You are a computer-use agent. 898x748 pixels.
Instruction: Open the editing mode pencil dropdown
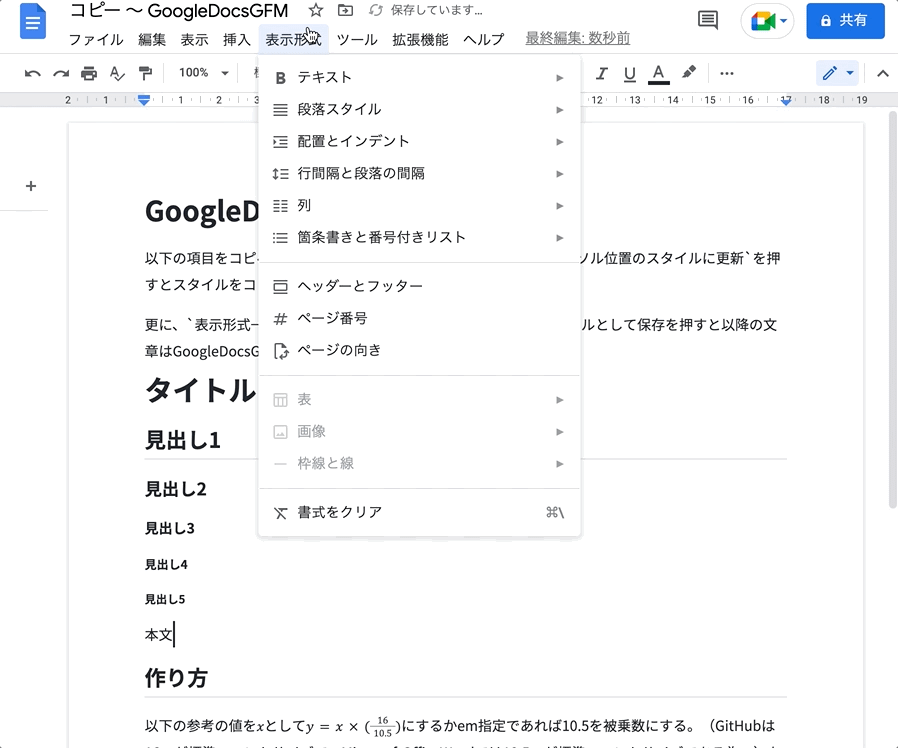(x=837, y=73)
